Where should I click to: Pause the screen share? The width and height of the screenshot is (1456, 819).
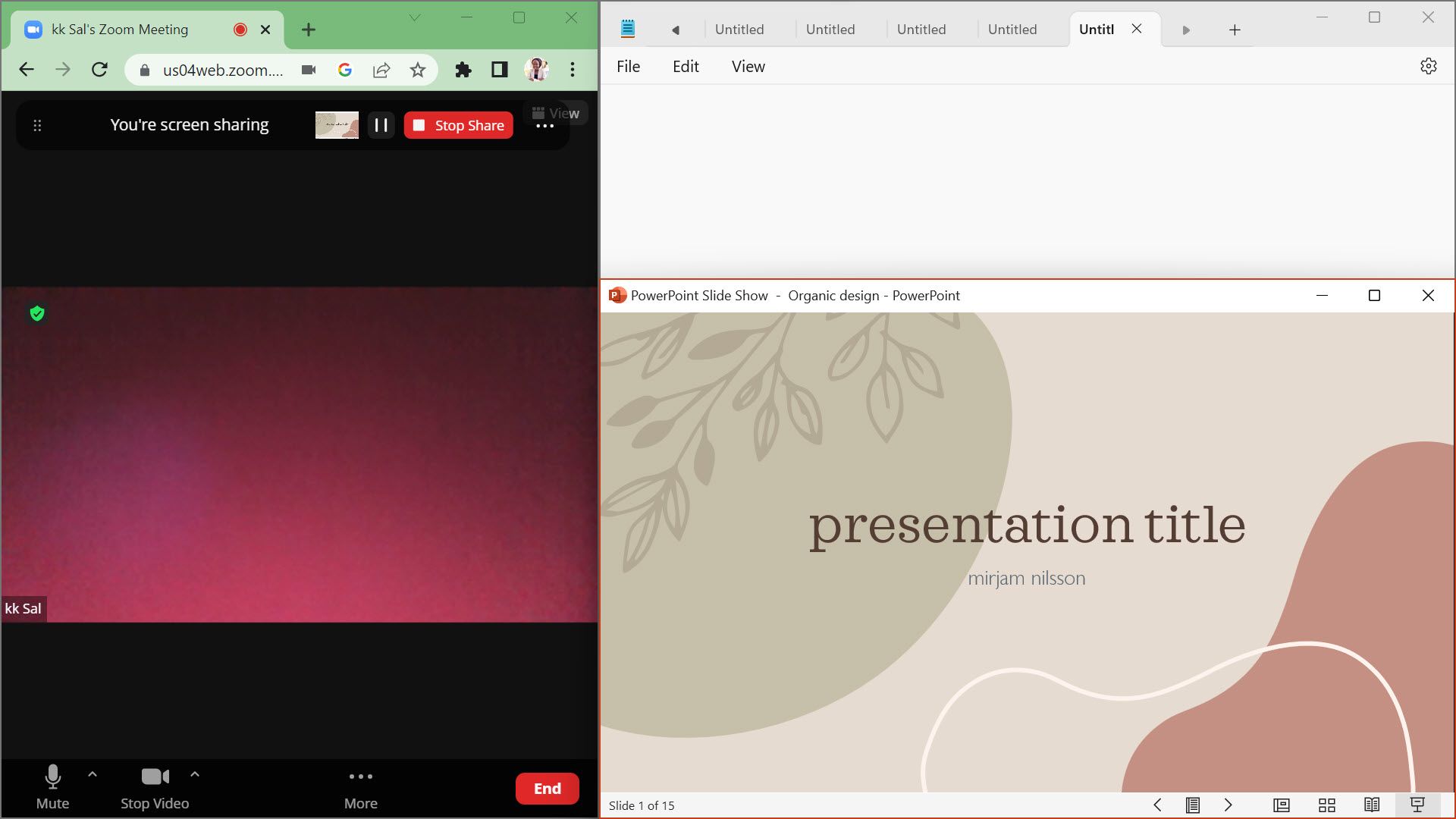click(x=381, y=125)
